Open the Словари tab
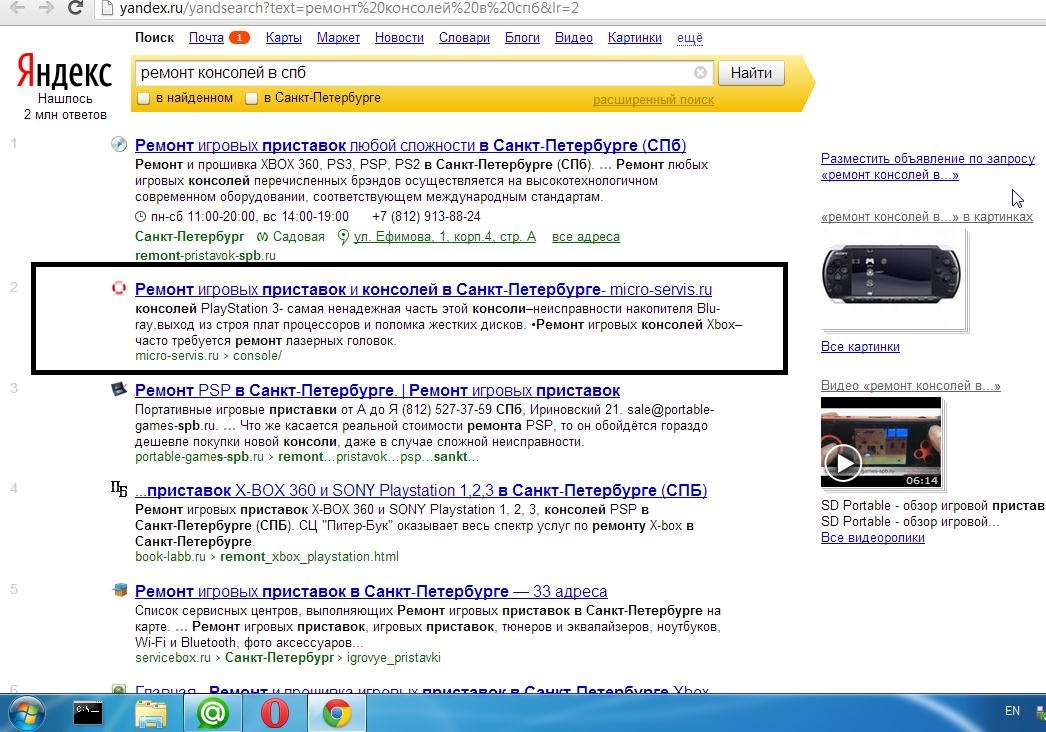Screen dimensions: 1046x732 [464, 38]
